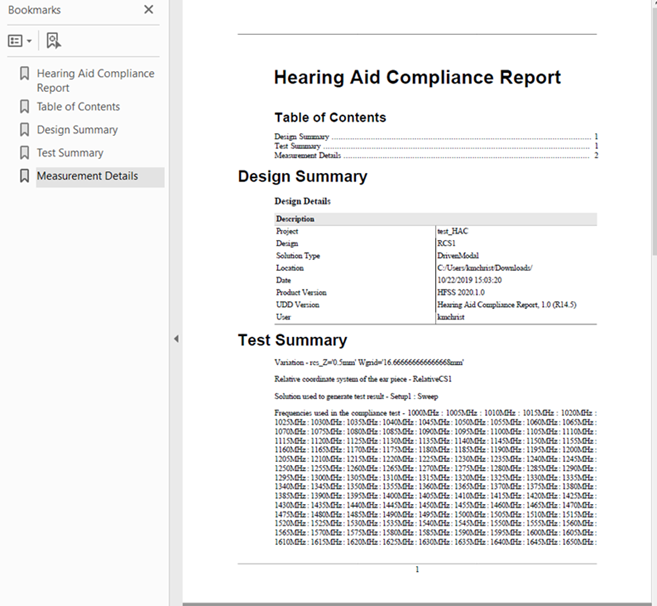Image resolution: width=657 pixels, height=606 pixels.
Task: Click bookmark icon beside Table of Contents
Action: [x=25, y=106]
